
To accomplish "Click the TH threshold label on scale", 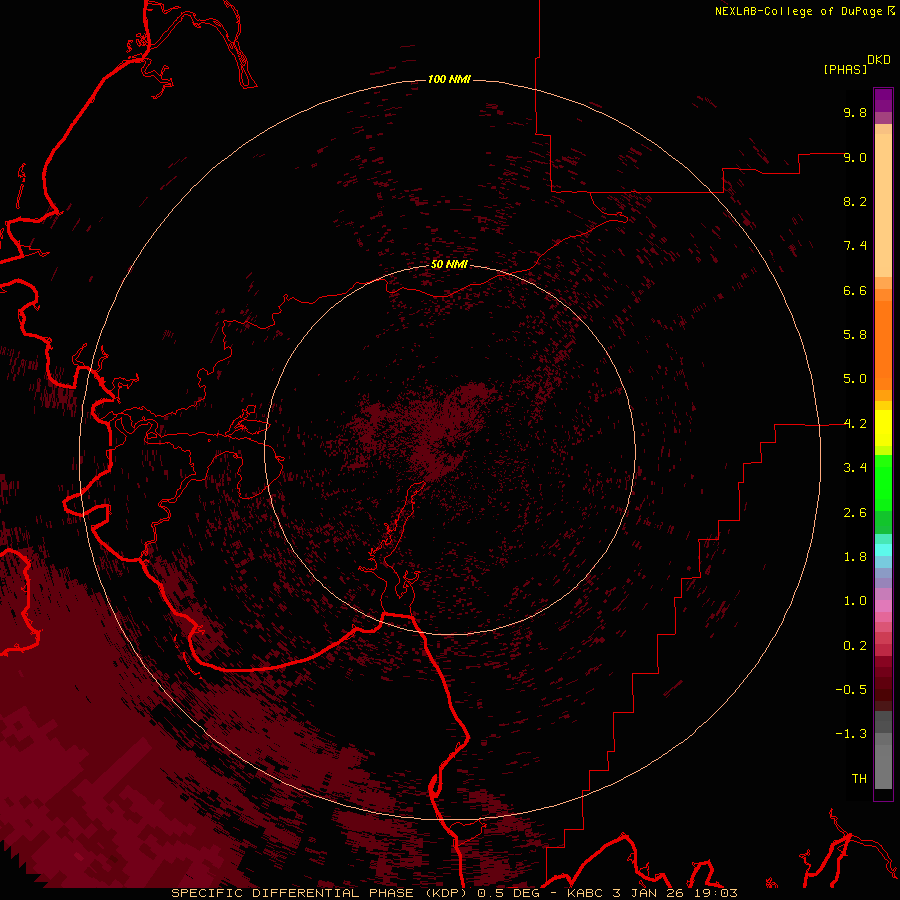I will click(x=859, y=779).
